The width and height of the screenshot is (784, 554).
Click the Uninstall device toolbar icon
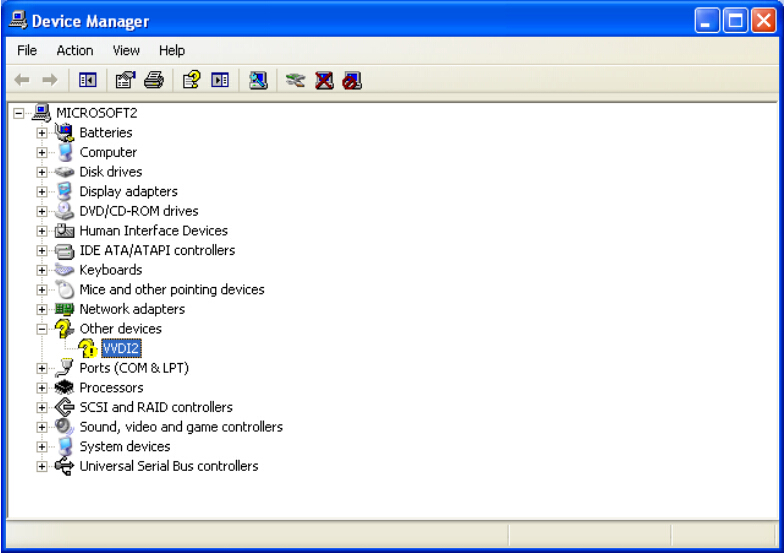324,80
